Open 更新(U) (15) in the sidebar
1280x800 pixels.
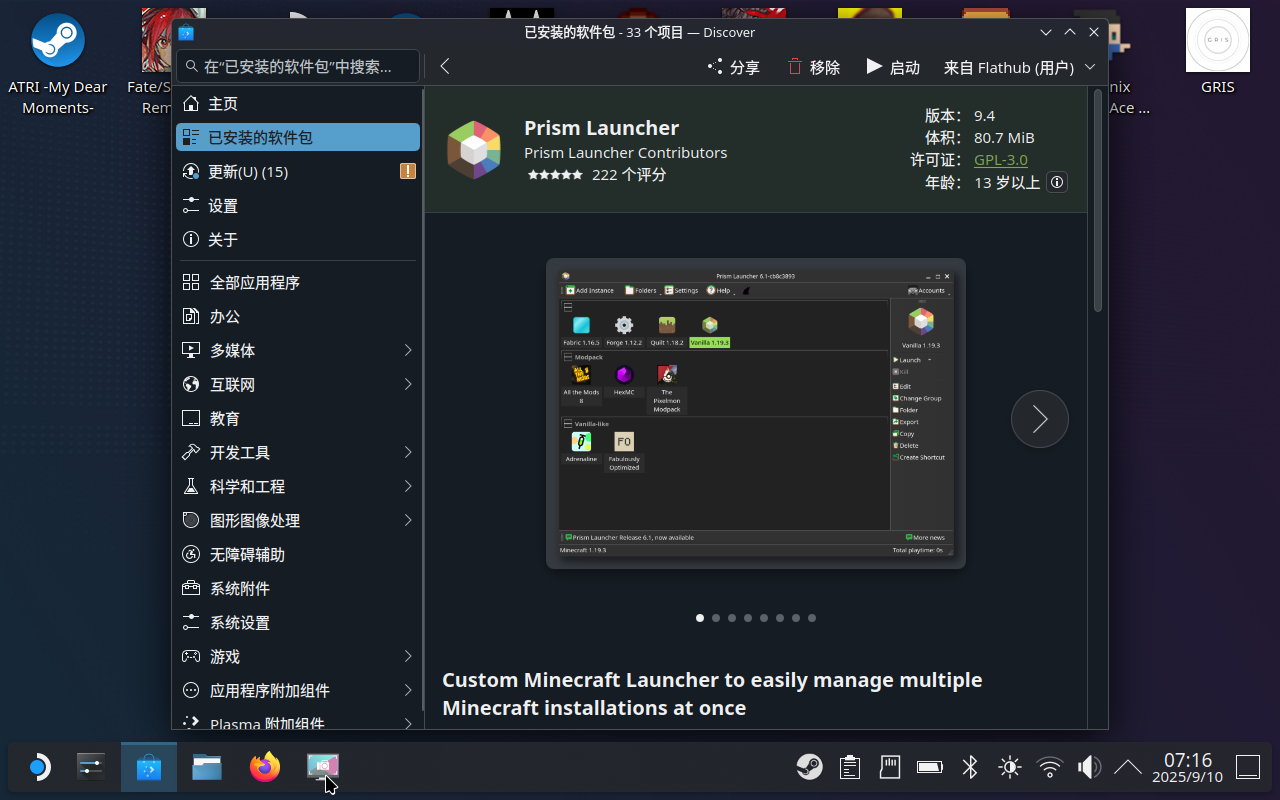pos(298,171)
